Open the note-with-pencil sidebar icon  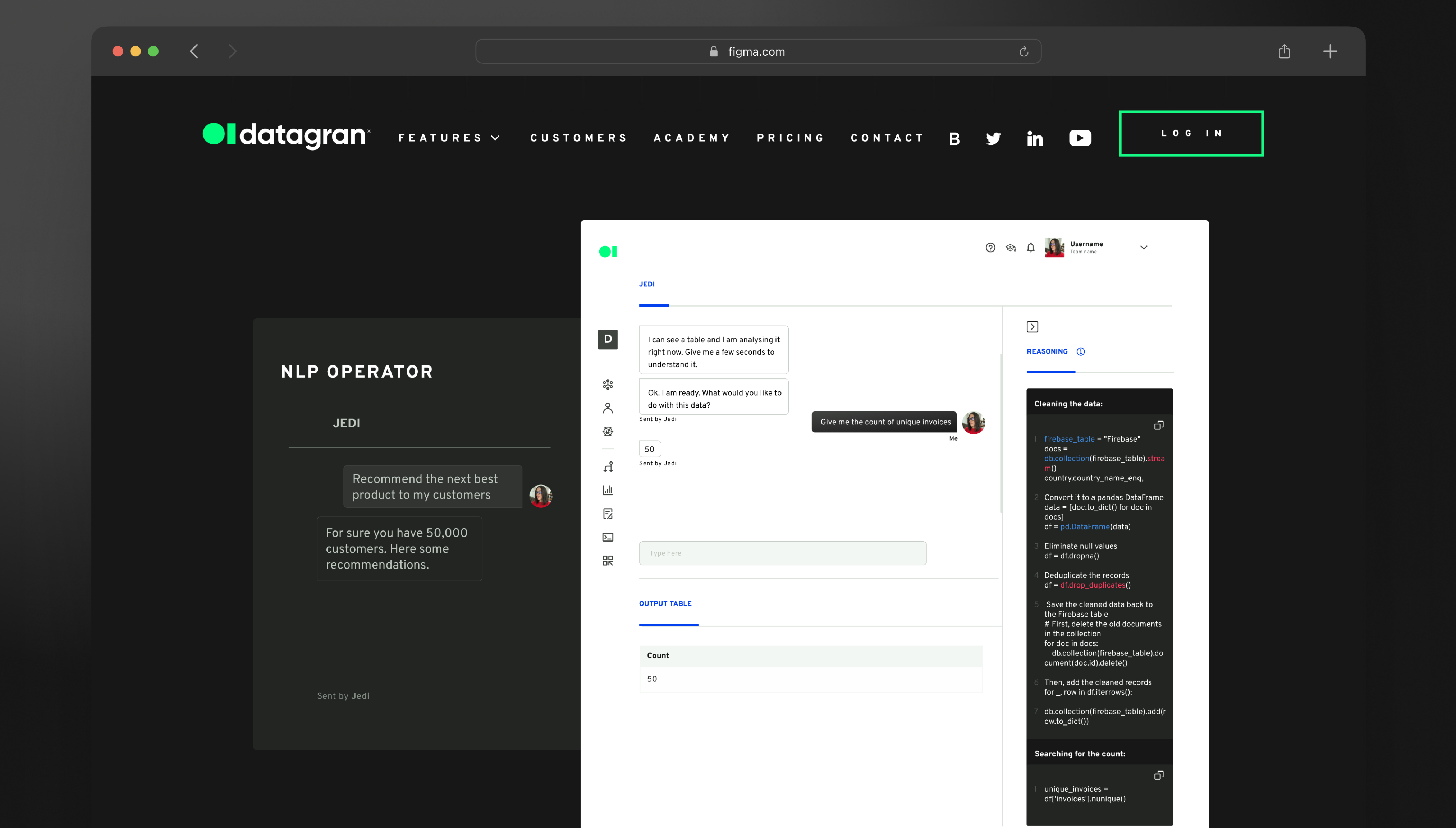coord(608,514)
